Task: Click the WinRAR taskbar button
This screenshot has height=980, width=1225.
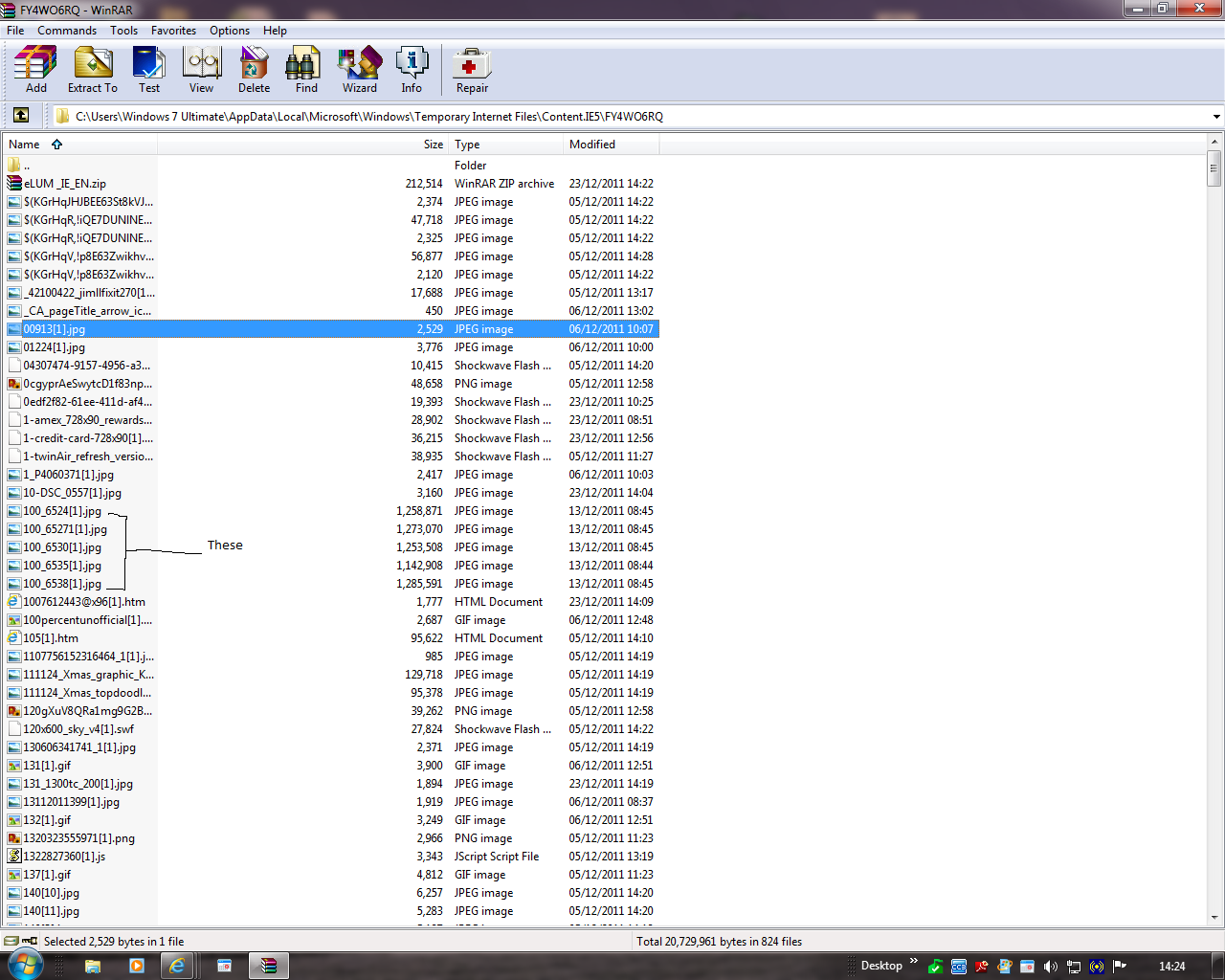Action: (x=269, y=966)
